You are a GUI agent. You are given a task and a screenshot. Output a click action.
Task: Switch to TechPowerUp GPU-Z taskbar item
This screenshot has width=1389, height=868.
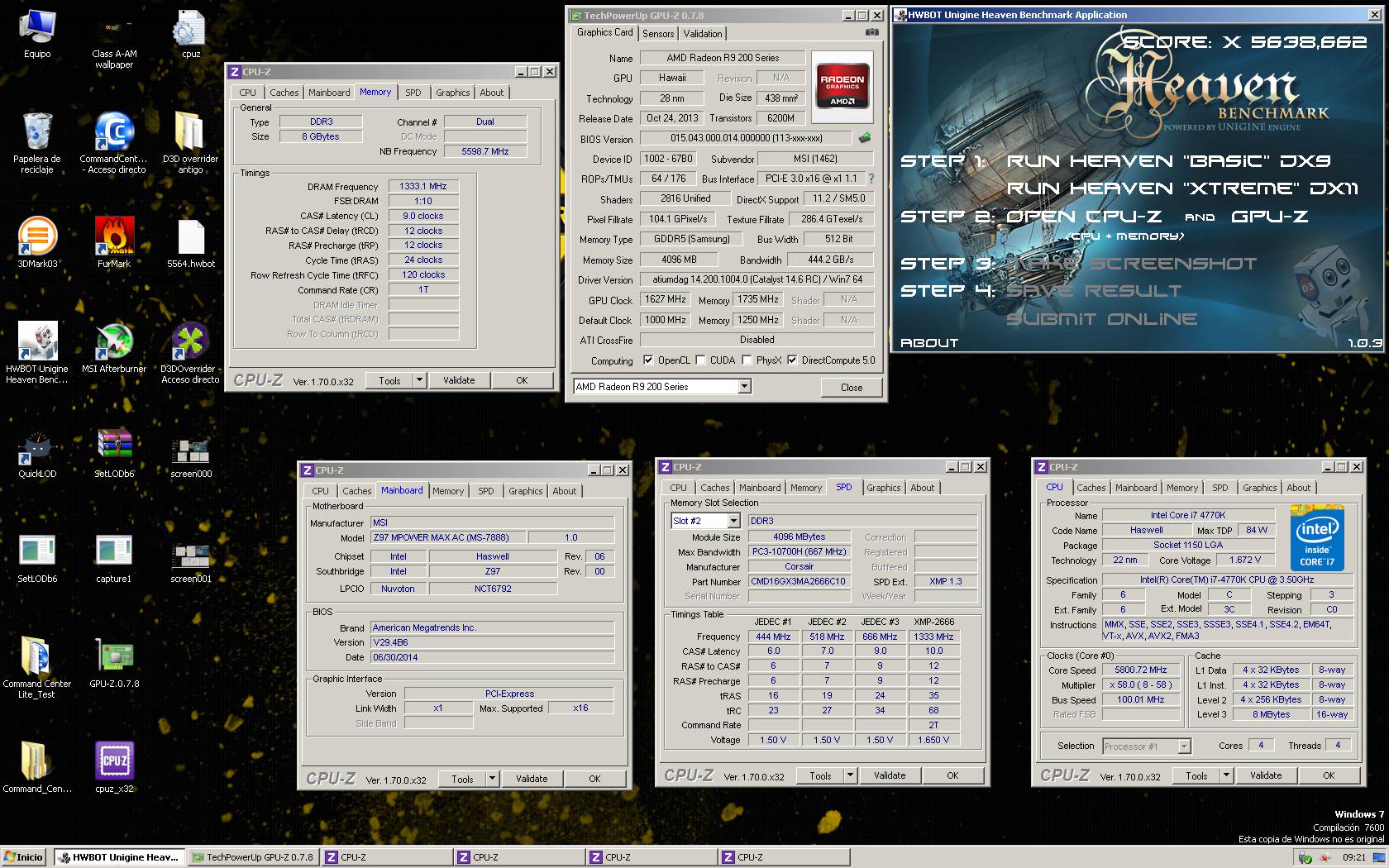254,857
